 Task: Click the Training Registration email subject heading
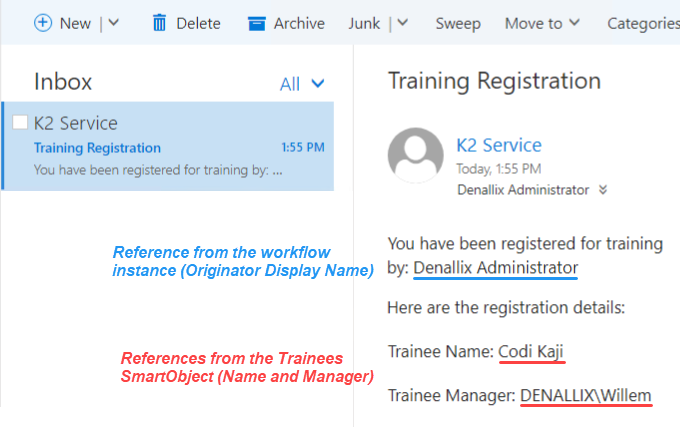point(494,81)
